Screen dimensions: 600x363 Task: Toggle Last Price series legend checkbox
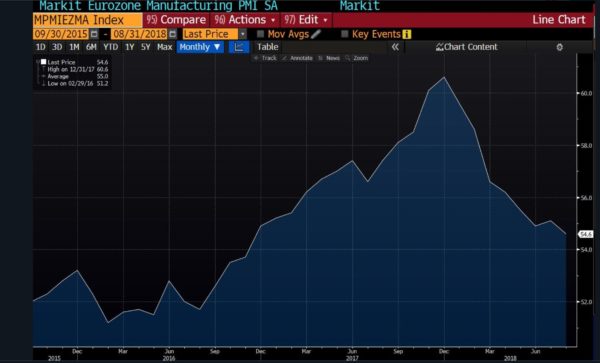(44, 62)
